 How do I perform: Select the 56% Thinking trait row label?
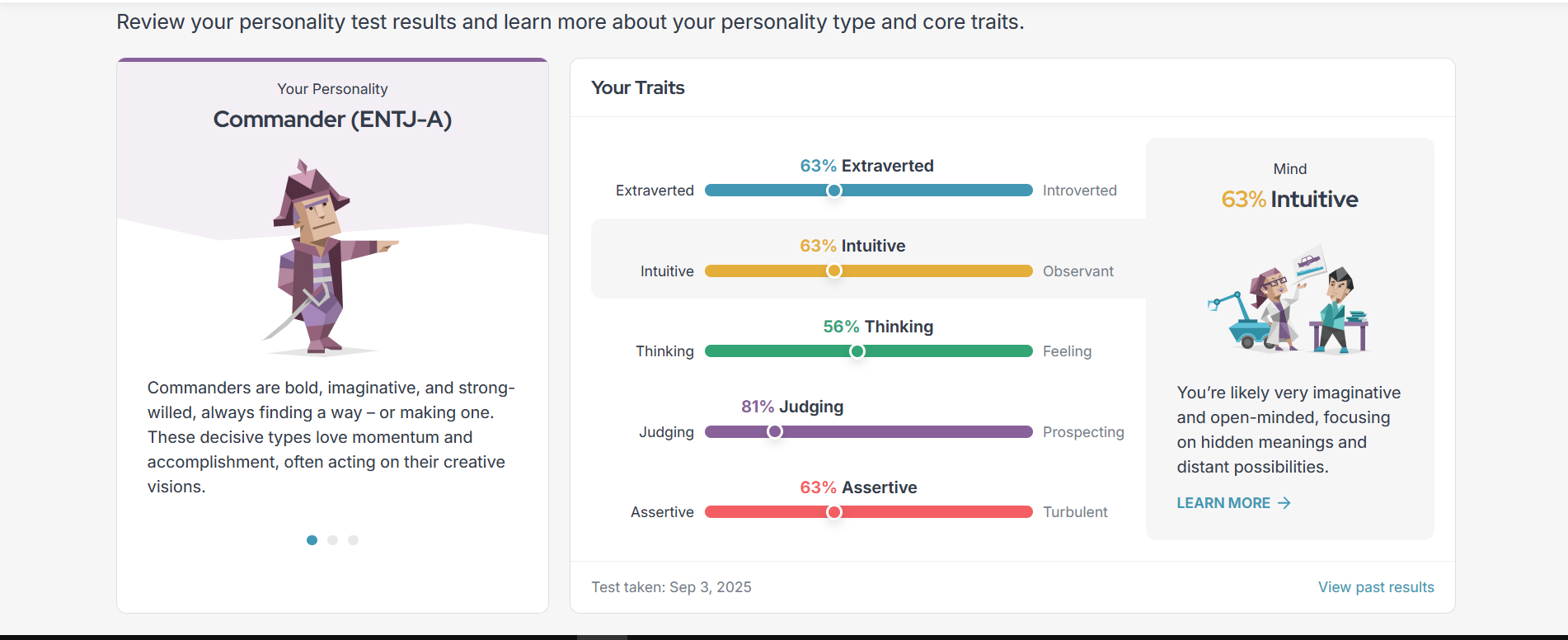coord(878,327)
